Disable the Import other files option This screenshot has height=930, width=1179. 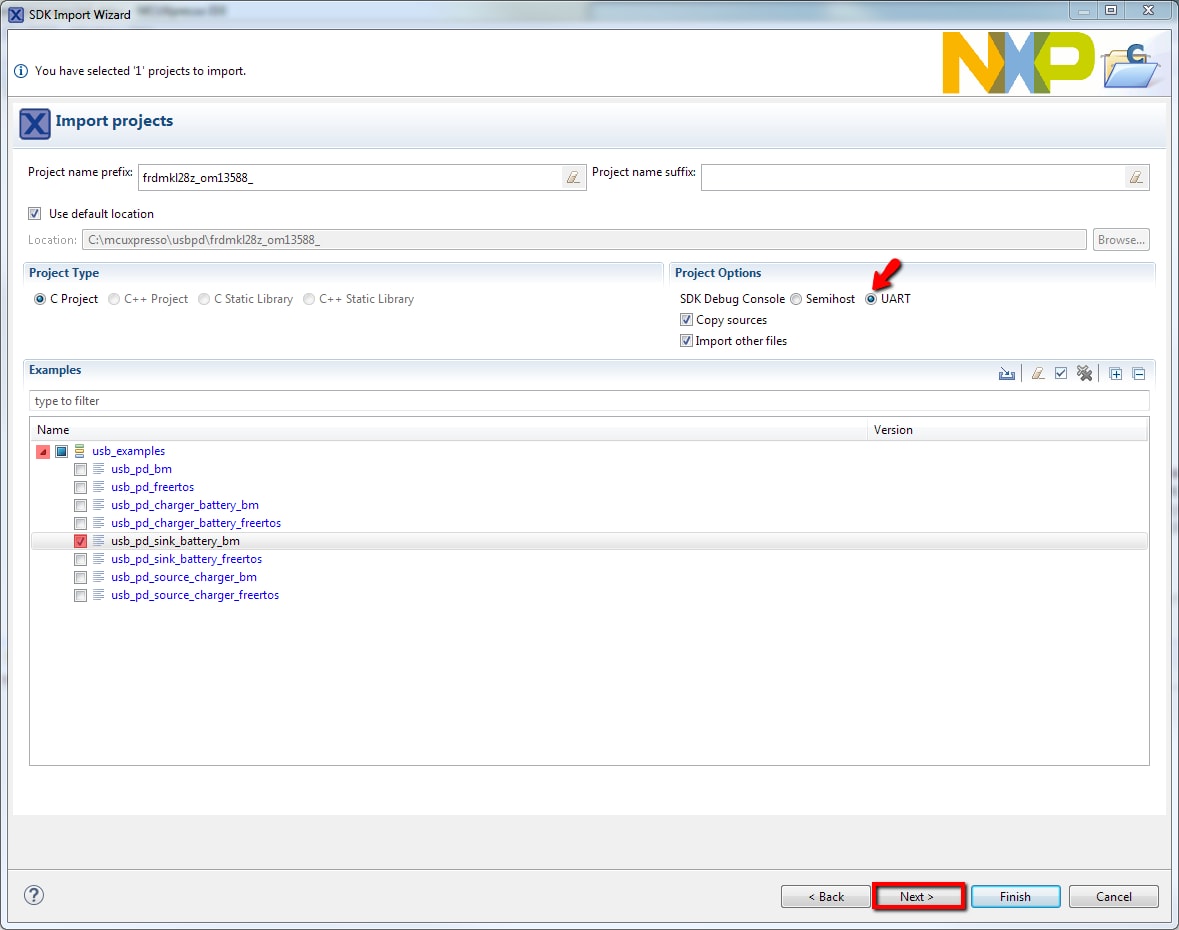[x=686, y=340]
